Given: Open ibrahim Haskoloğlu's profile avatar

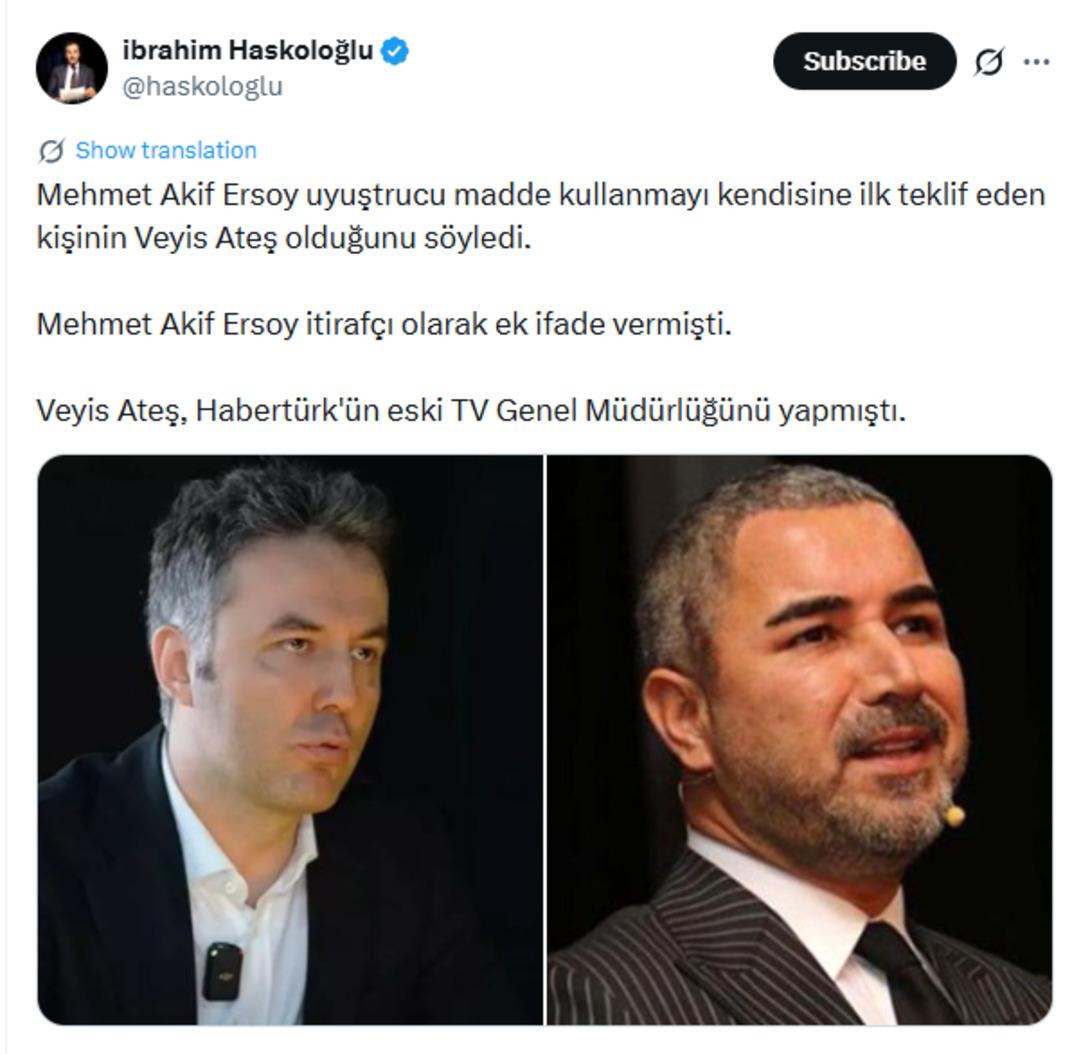Looking at the screenshot, I should pyautogui.click(x=72, y=68).
